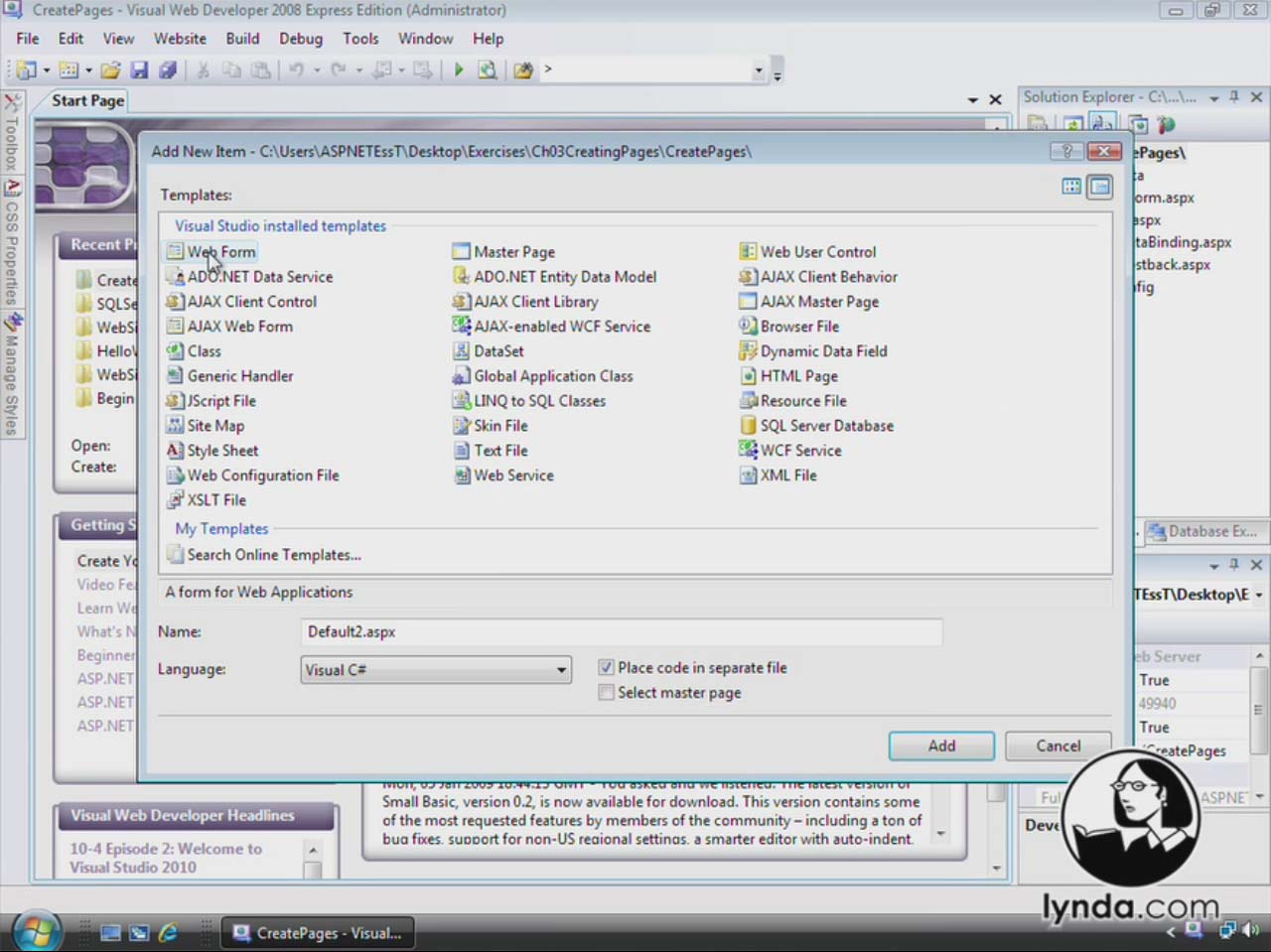Select the Text File template
Image resolution: width=1271 pixels, height=952 pixels.
pyautogui.click(x=491, y=451)
